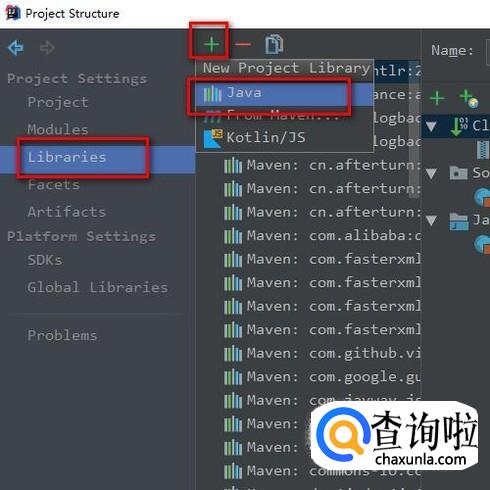The image size is (490, 490).
Task: Click add documentation URL plus-globe icon
Action: [x=468, y=99]
